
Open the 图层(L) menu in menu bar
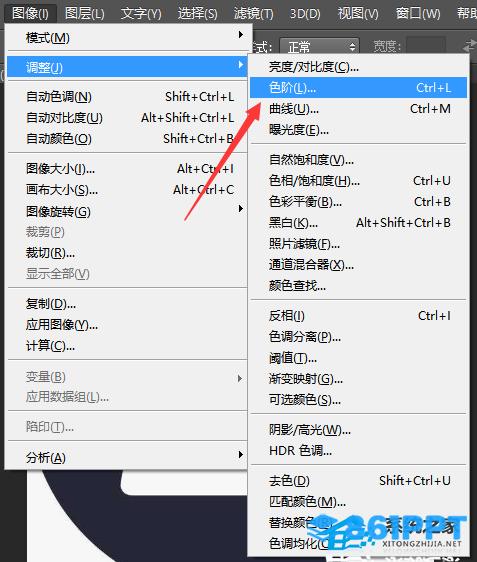pos(85,14)
